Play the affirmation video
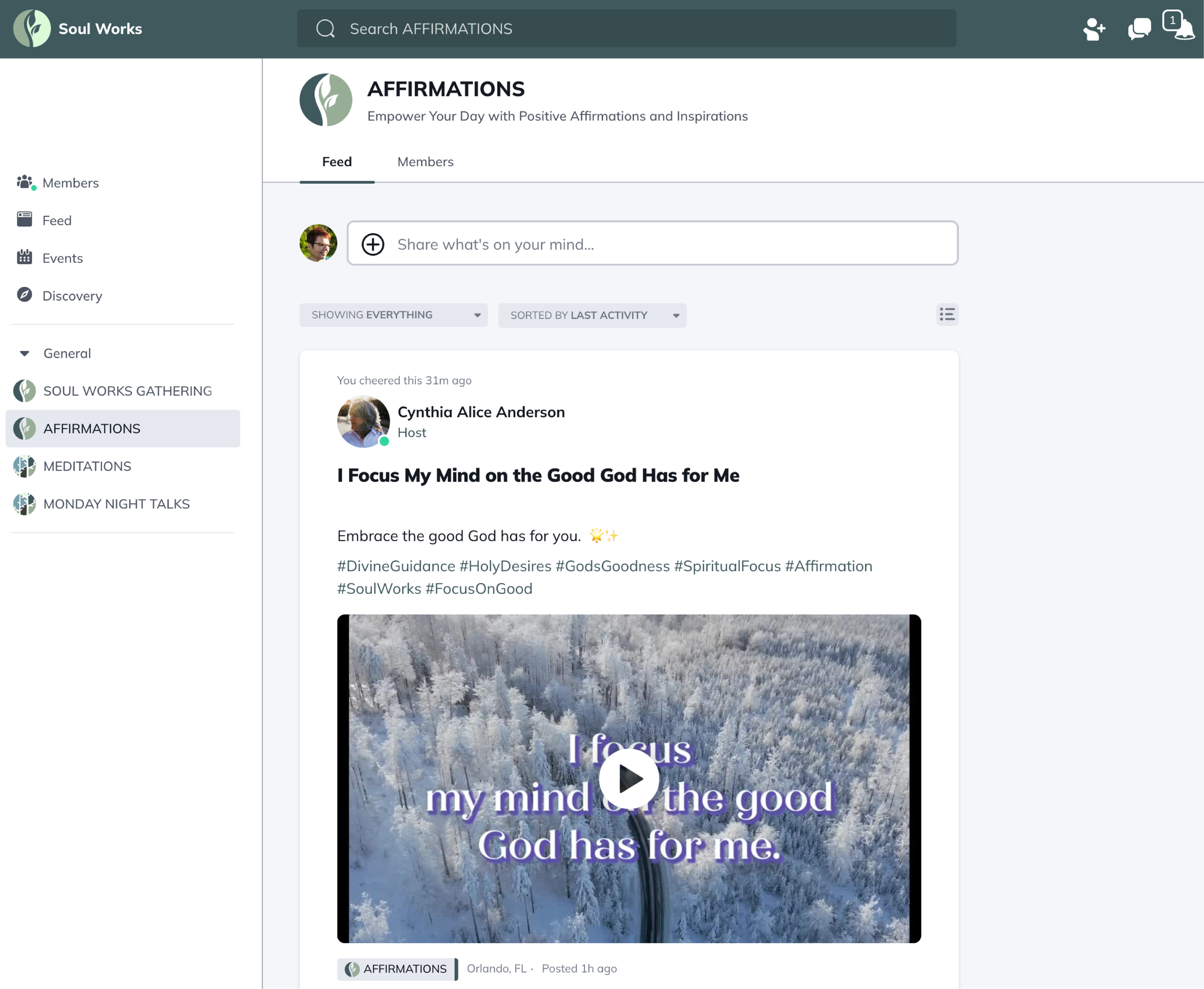 coord(628,778)
